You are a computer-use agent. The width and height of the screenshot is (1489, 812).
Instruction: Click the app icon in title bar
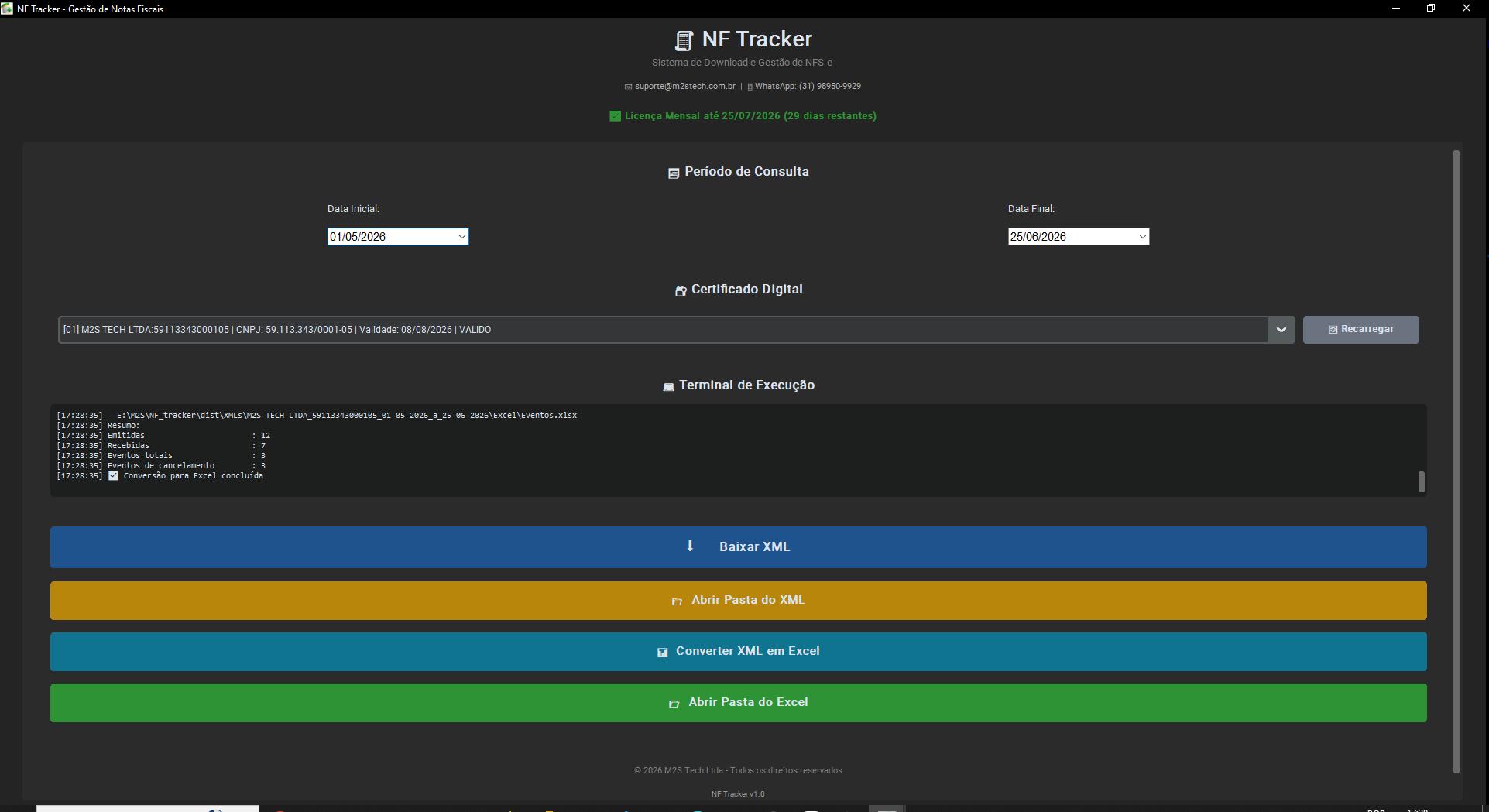point(7,9)
